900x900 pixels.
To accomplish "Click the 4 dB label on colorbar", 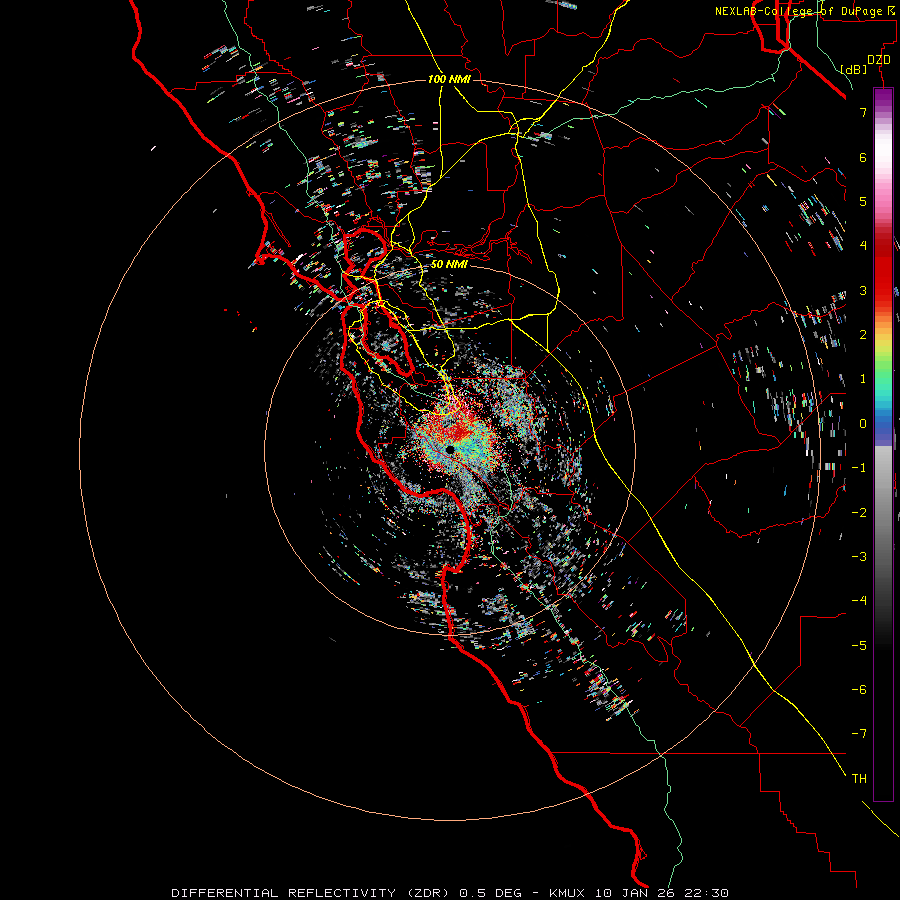I will point(863,246).
